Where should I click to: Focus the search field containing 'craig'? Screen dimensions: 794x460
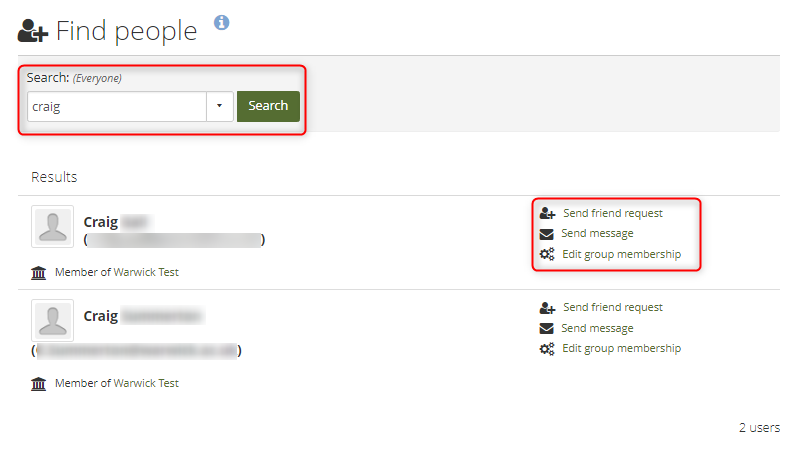[x=116, y=106]
